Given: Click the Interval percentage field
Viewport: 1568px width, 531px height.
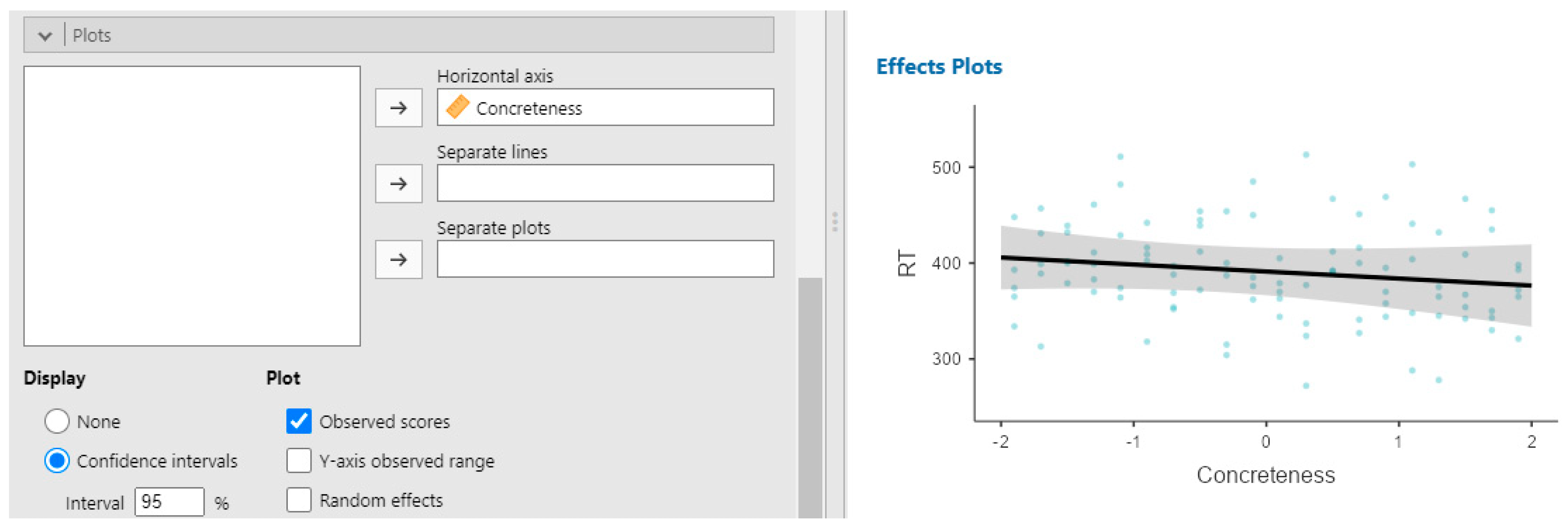Looking at the screenshot, I should point(169,502).
